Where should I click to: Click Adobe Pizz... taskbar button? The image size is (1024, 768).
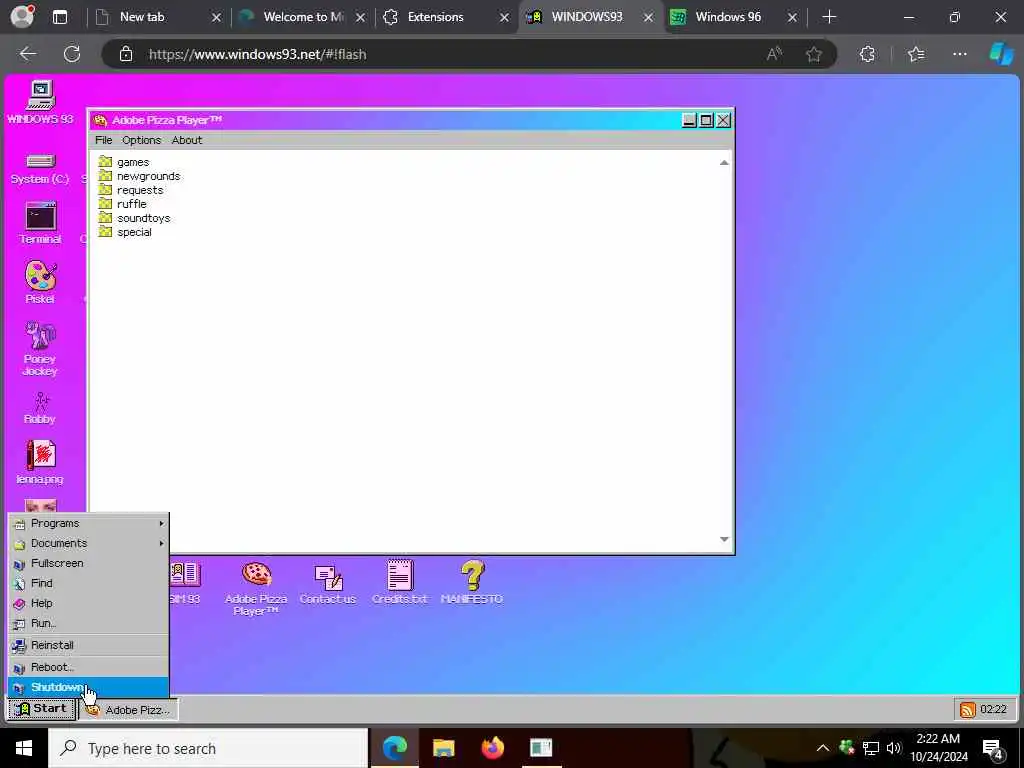(129, 709)
